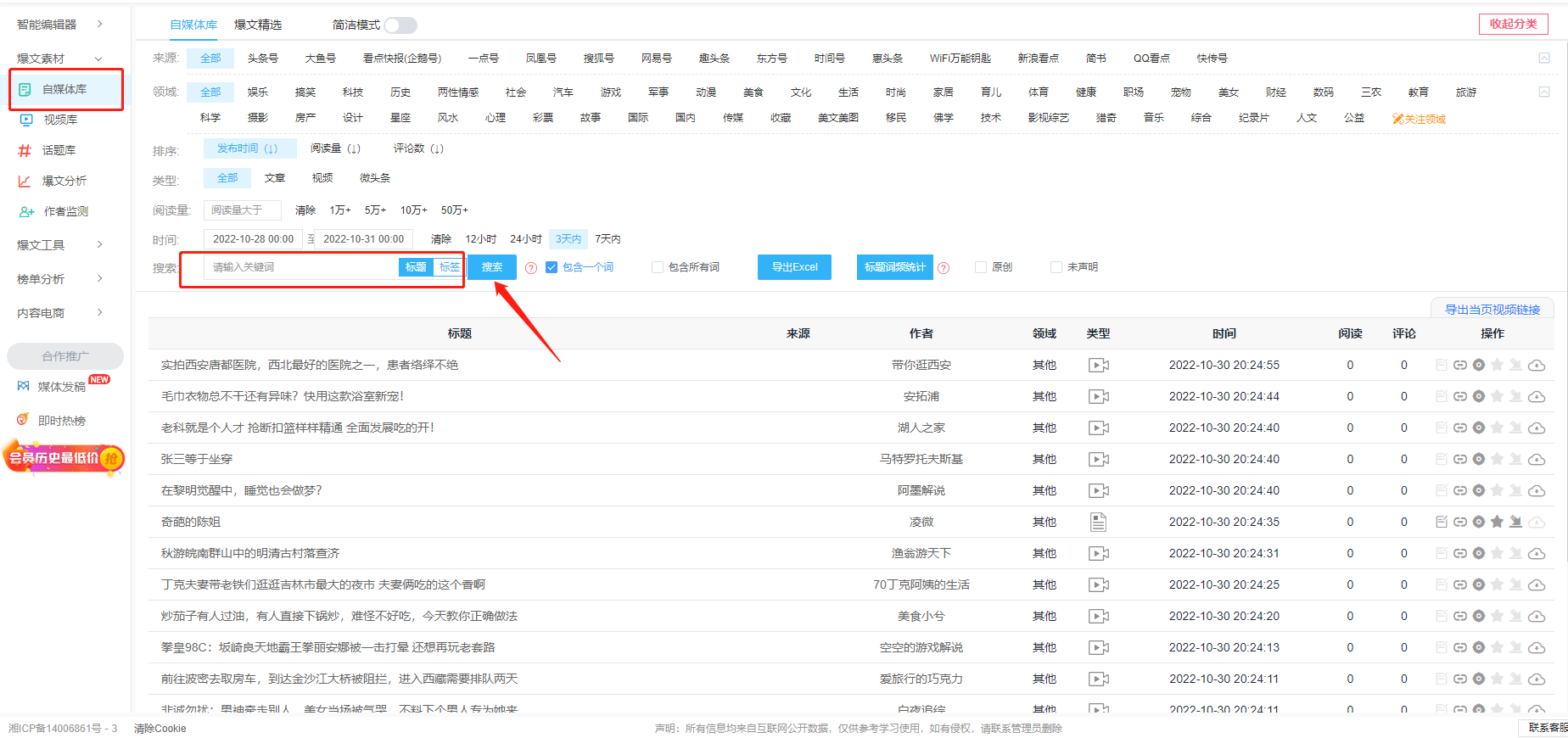Select the 7天内 time range
The height and width of the screenshot is (738, 1568).
(608, 239)
